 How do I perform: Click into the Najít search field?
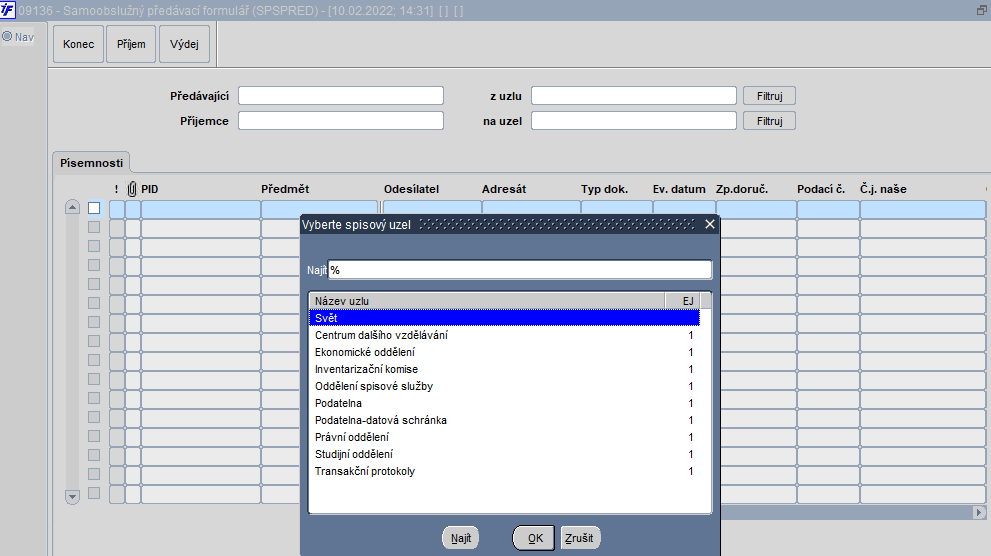pos(520,270)
